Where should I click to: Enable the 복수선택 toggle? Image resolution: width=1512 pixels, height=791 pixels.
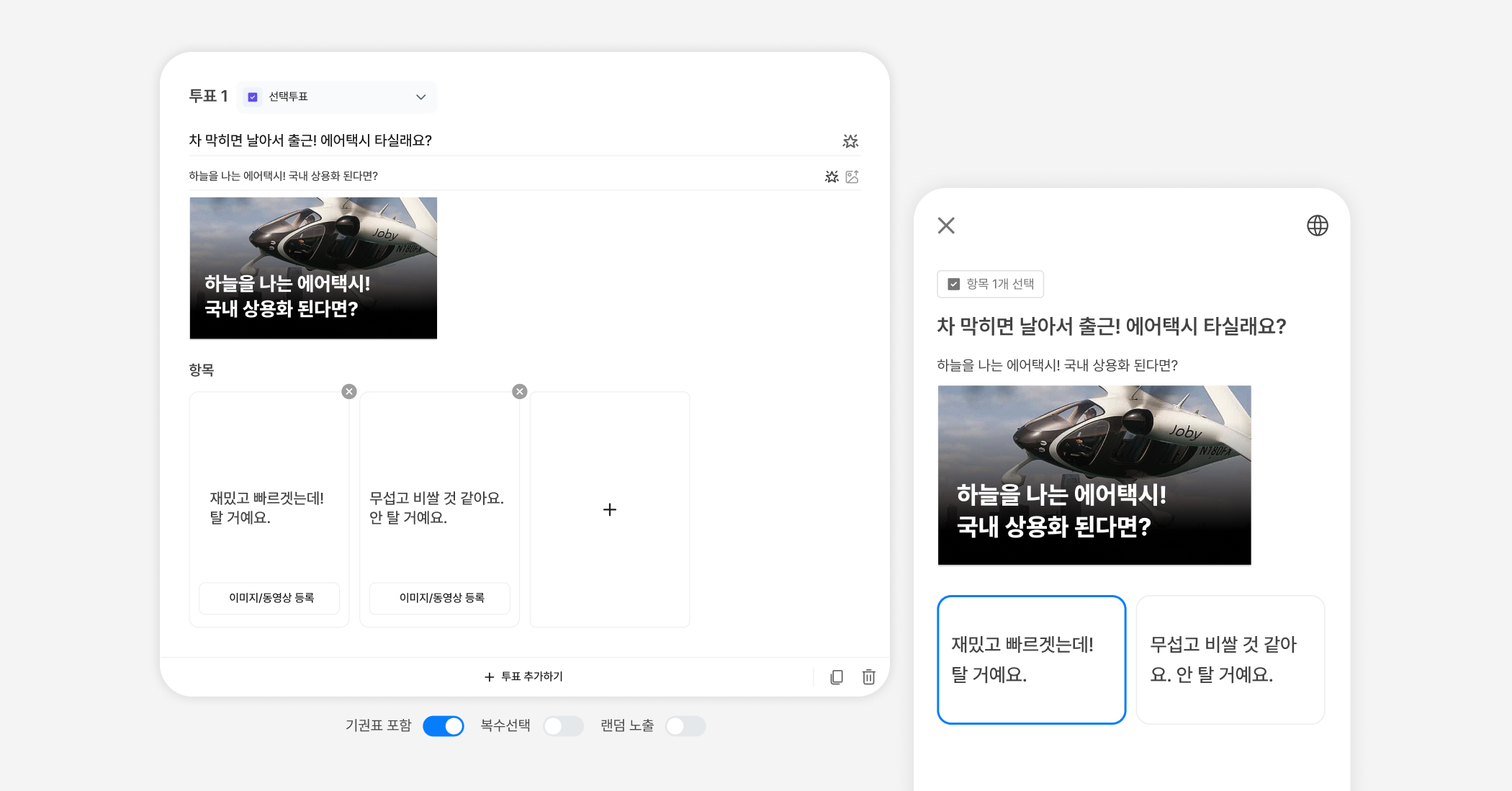click(563, 726)
